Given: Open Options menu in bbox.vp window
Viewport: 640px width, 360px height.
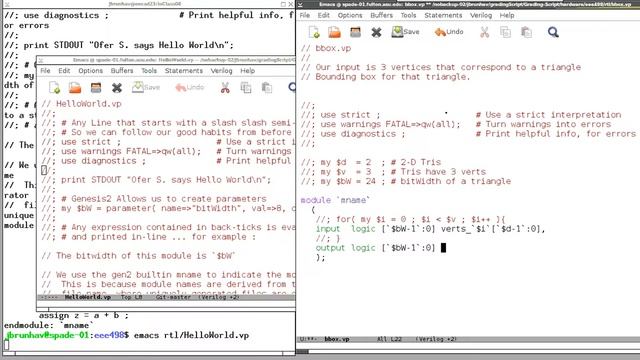Looking at the screenshot, I should (x=350, y=15).
